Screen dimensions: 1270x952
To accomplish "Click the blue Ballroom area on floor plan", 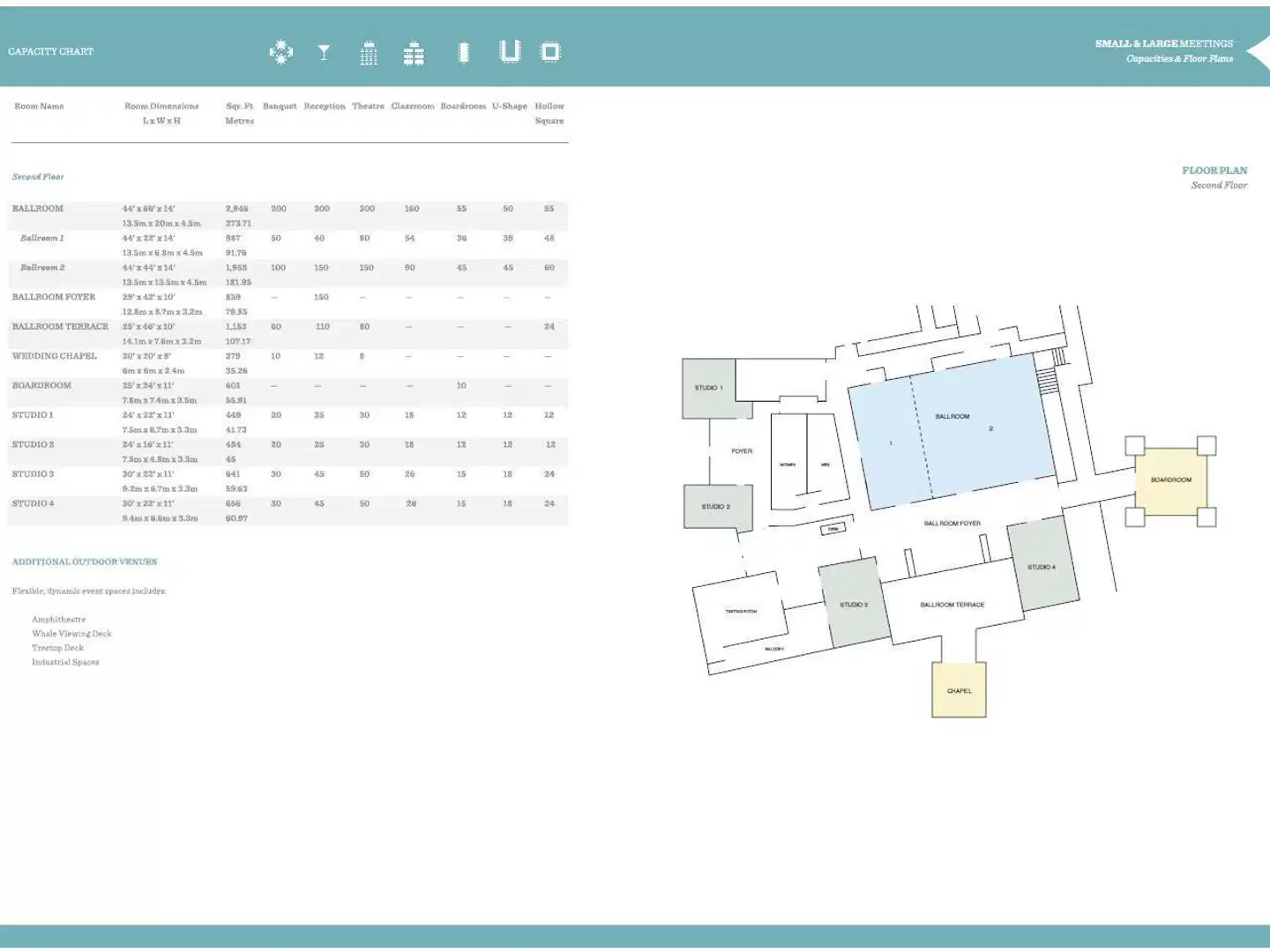I will click(x=952, y=432).
